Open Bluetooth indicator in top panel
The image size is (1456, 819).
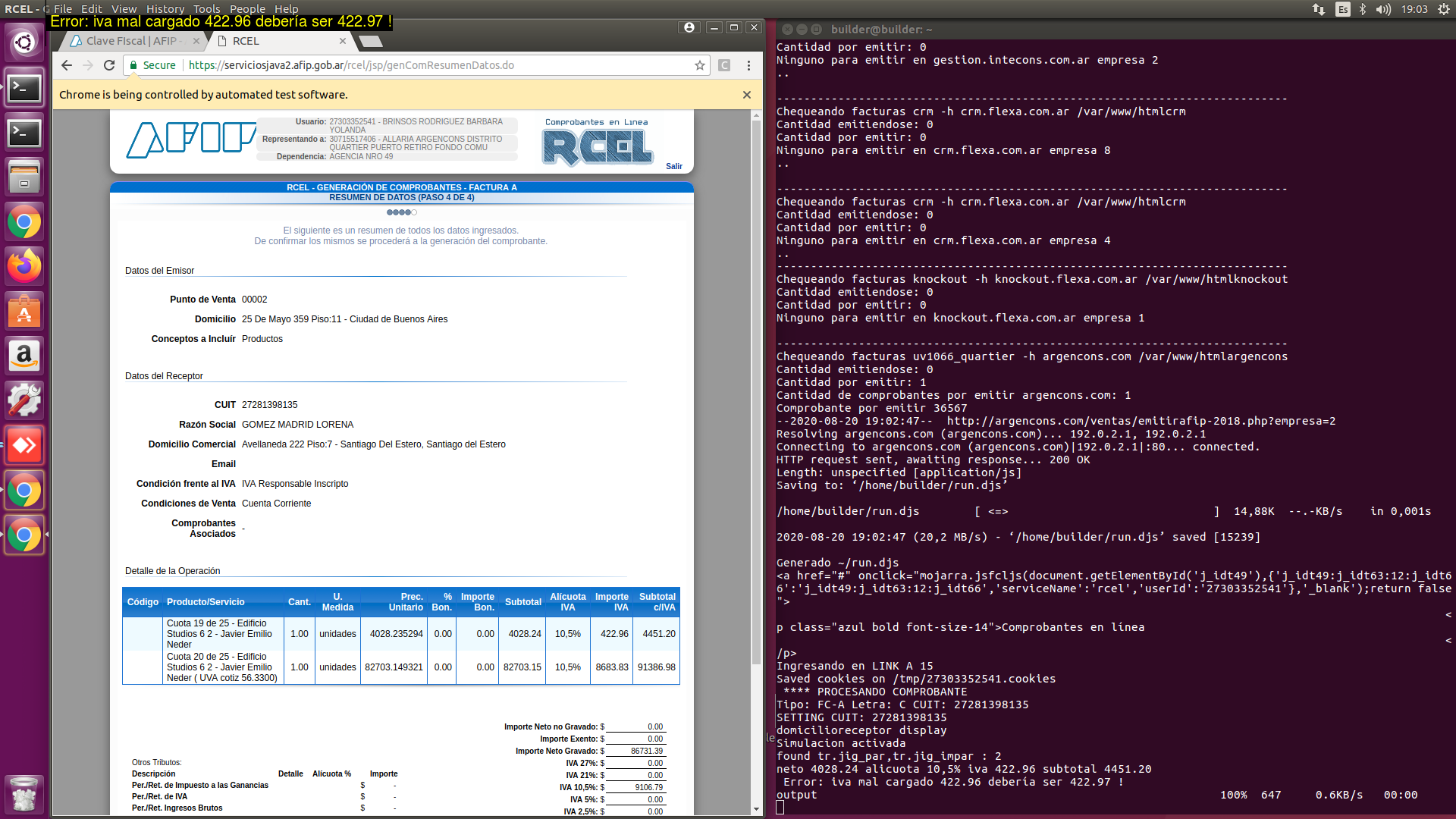(1363, 9)
